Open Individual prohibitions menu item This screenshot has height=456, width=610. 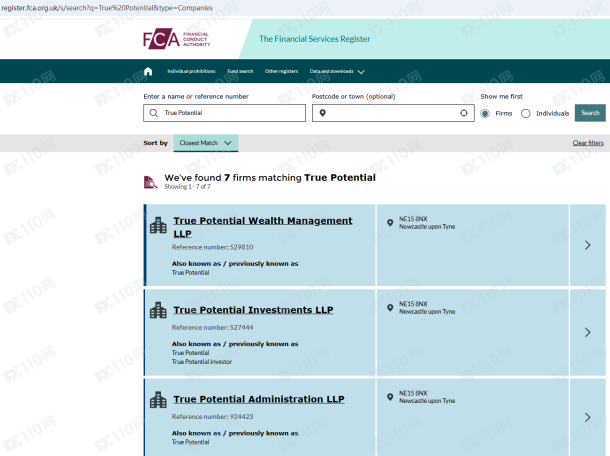point(191,71)
